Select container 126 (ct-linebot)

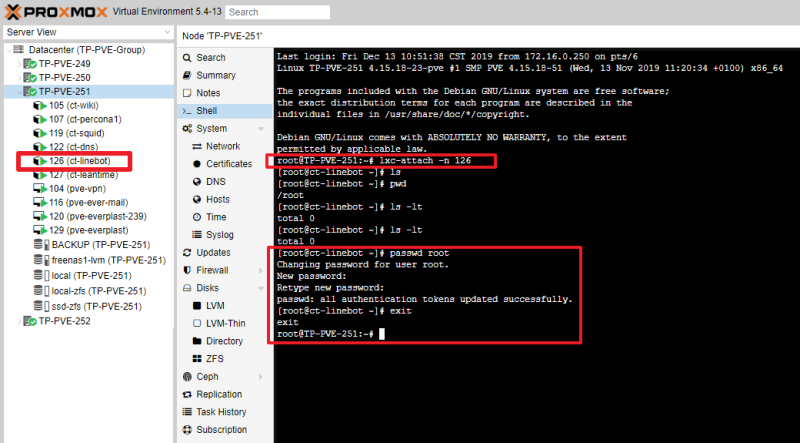pos(80,161)
